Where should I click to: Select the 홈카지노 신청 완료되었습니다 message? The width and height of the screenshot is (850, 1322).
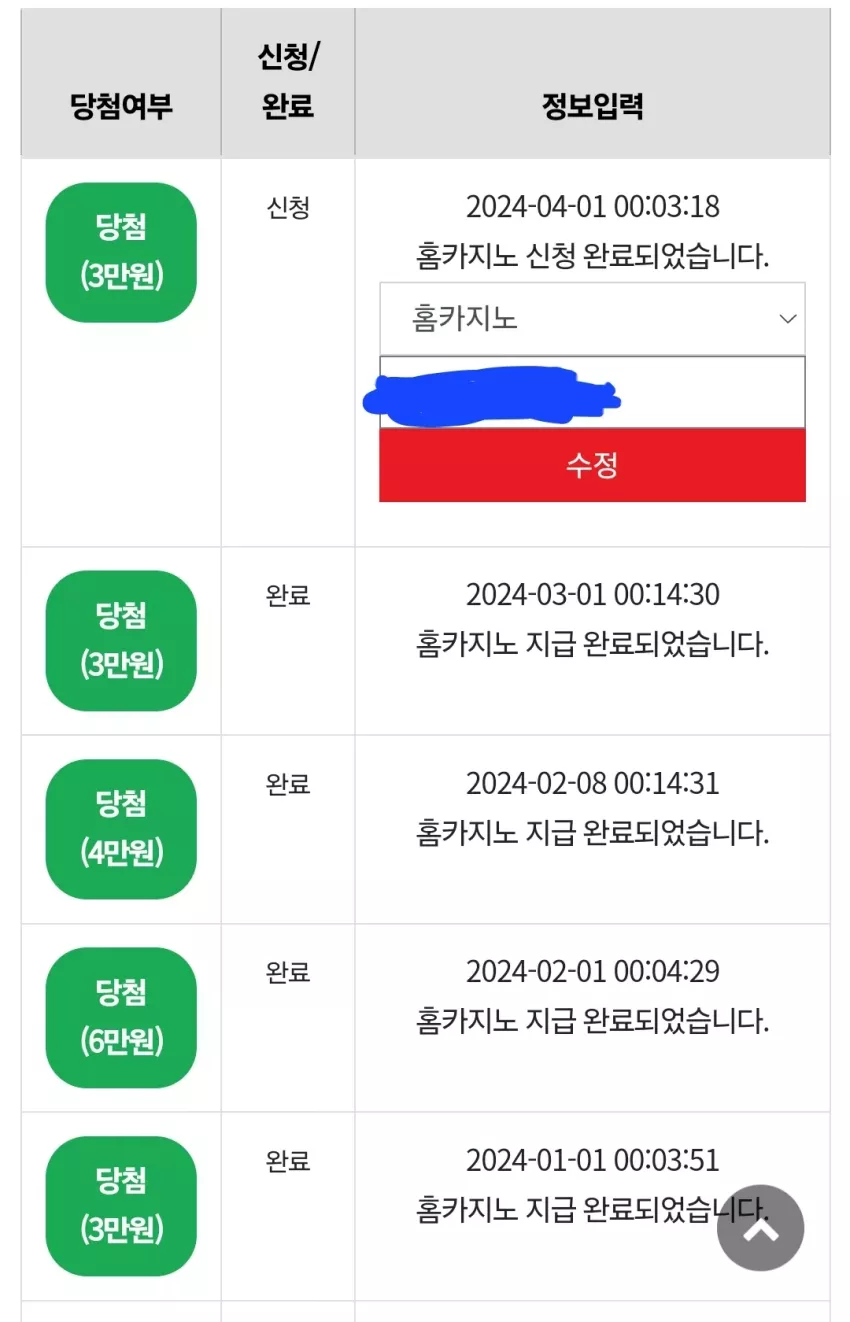coord(592,257)
